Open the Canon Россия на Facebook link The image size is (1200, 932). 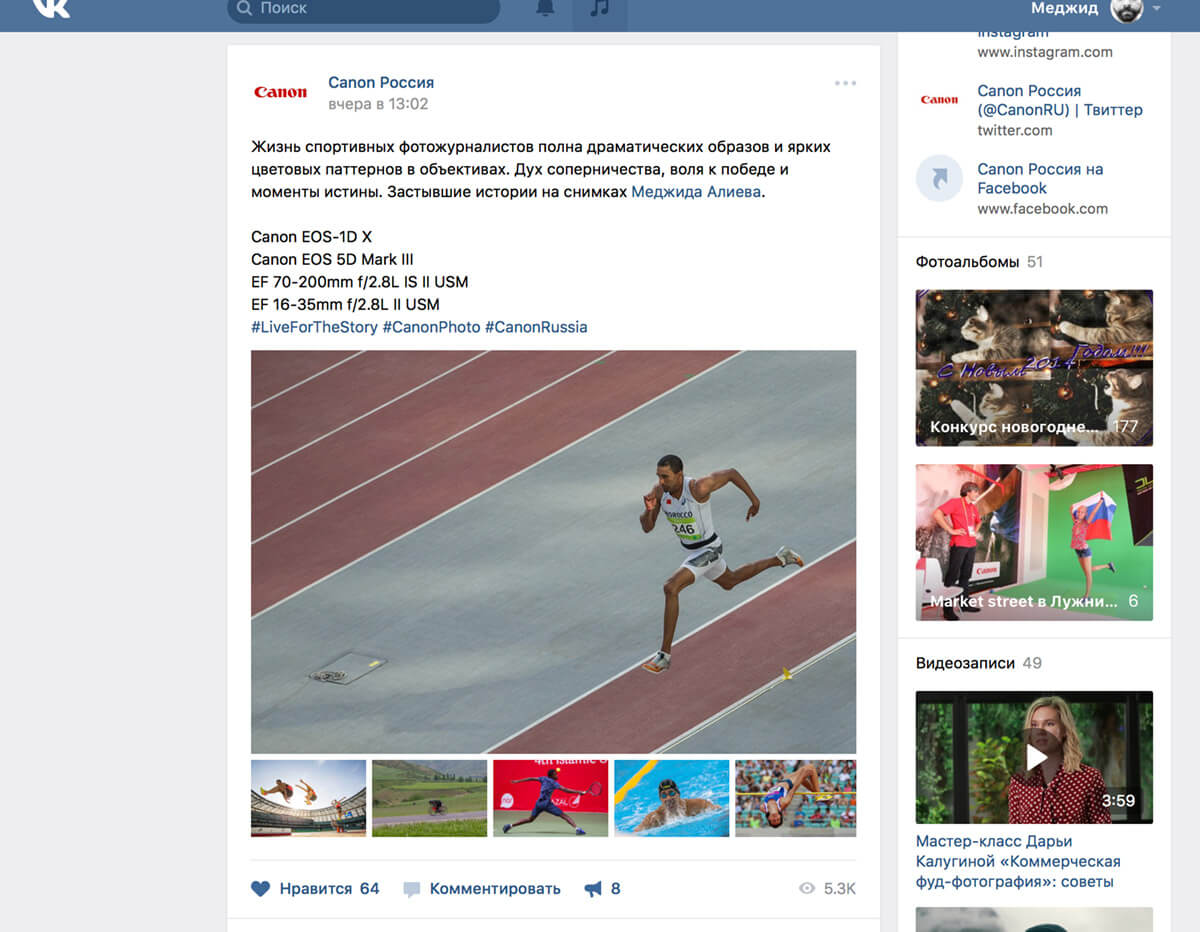click(1040, 178)
